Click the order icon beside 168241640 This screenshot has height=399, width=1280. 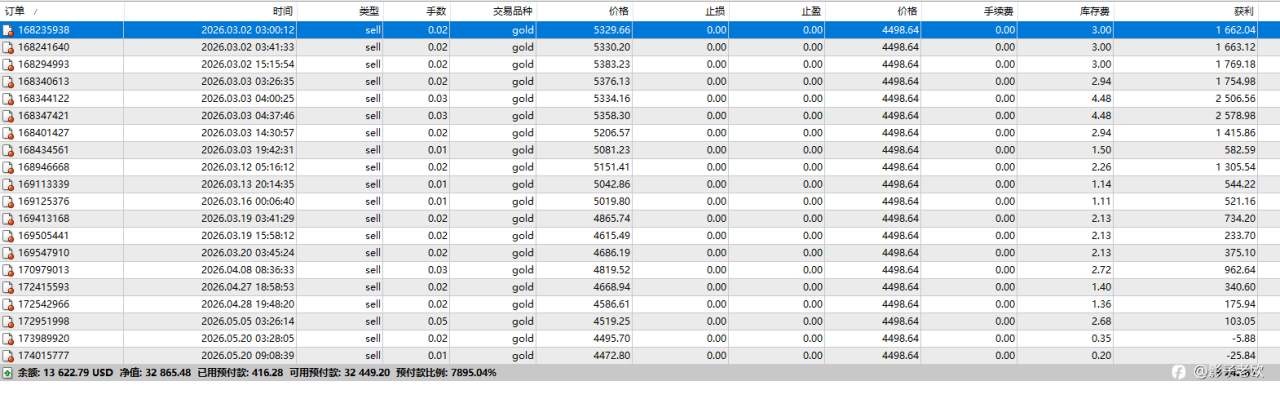click(x=8, y=47)
